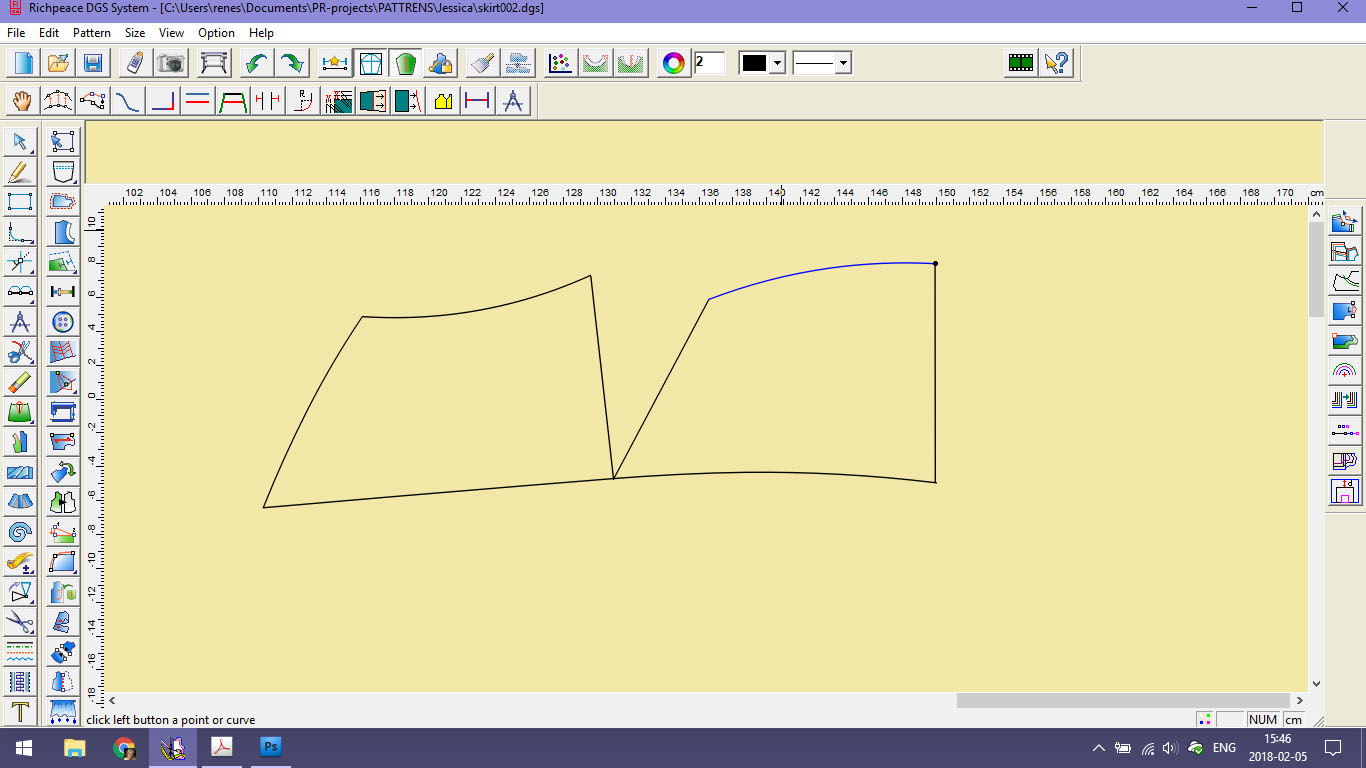Click the horizontal scrollbar right arrow
This screenshot has height=768, width=1366.
click(1300, 701)
